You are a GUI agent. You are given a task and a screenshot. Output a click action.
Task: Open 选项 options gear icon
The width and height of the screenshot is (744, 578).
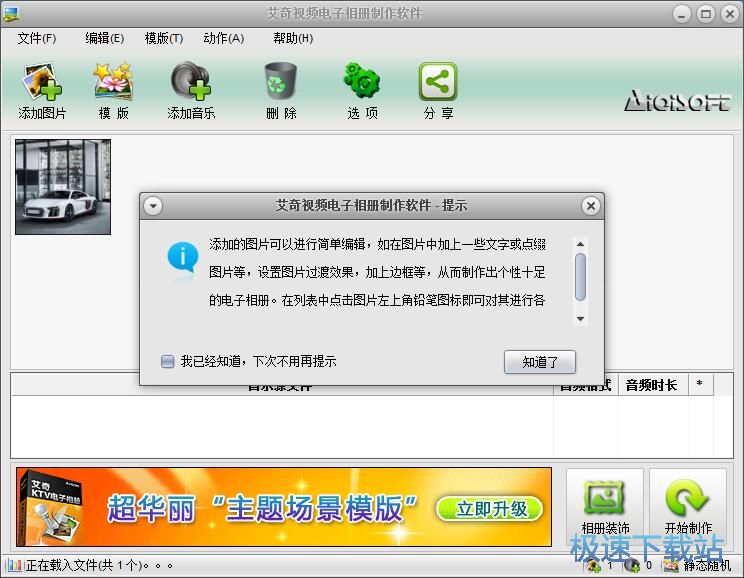(x=362, y=82)
